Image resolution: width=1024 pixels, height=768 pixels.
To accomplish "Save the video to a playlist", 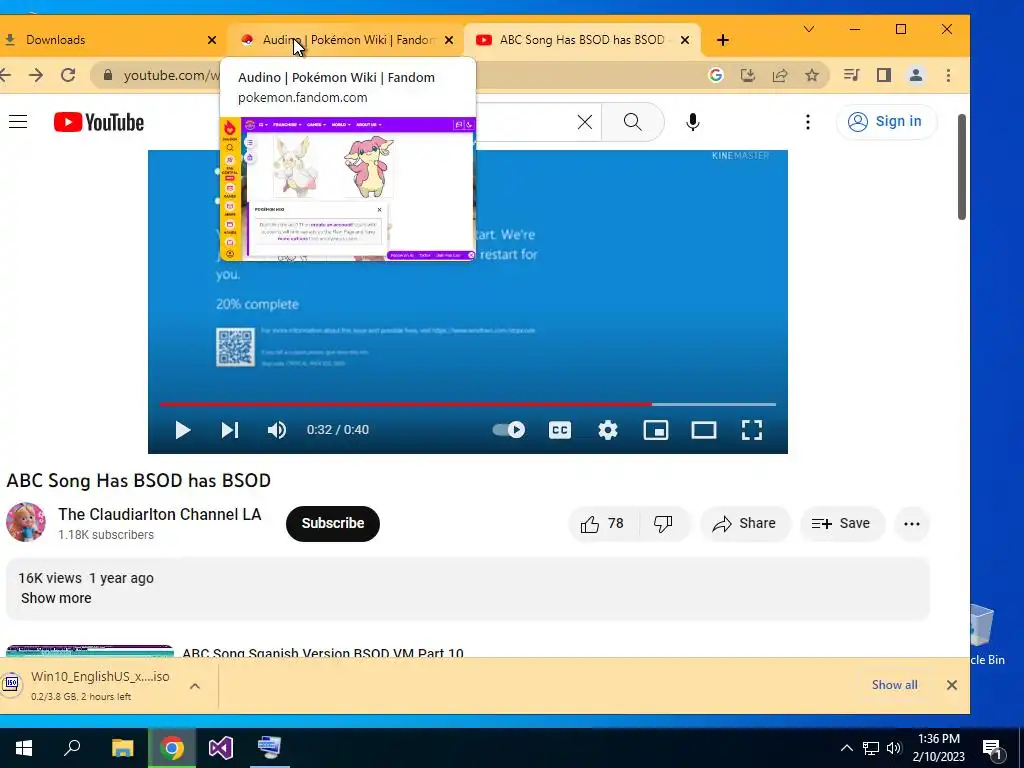I will (841, 524).
